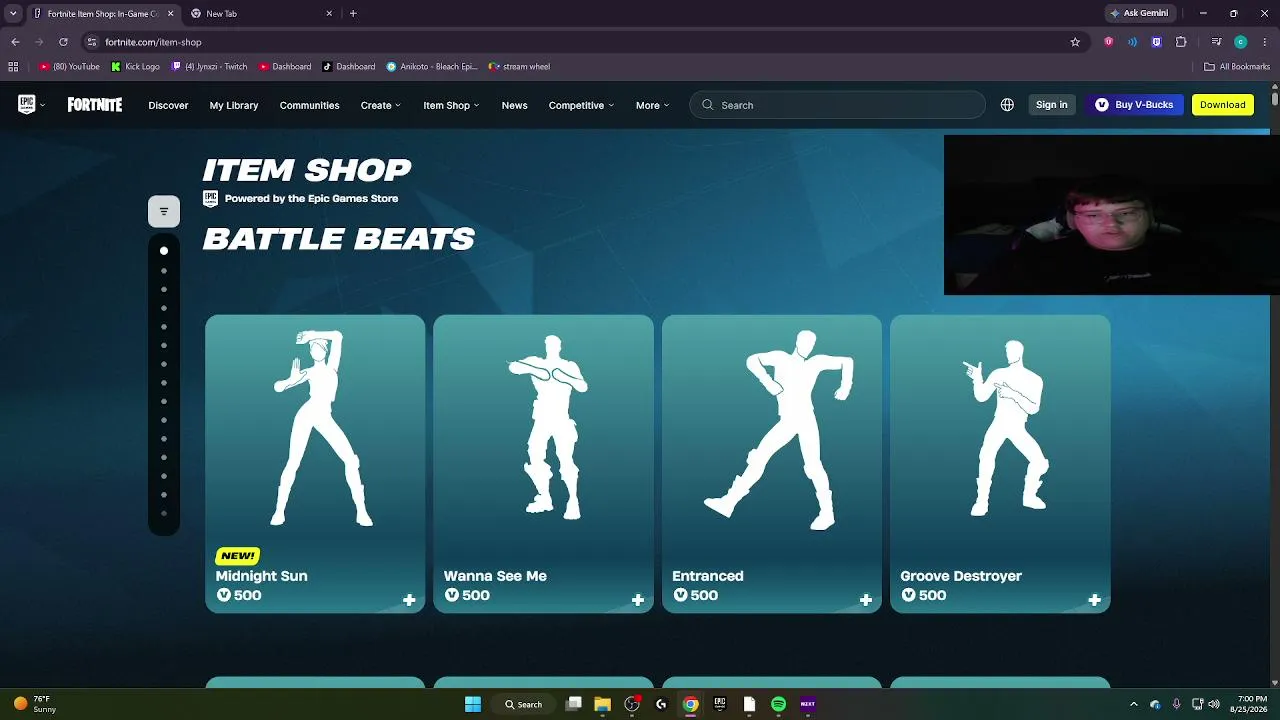Go to the Discover page
The image size is (1280, 720).
[x=168, y=105]
